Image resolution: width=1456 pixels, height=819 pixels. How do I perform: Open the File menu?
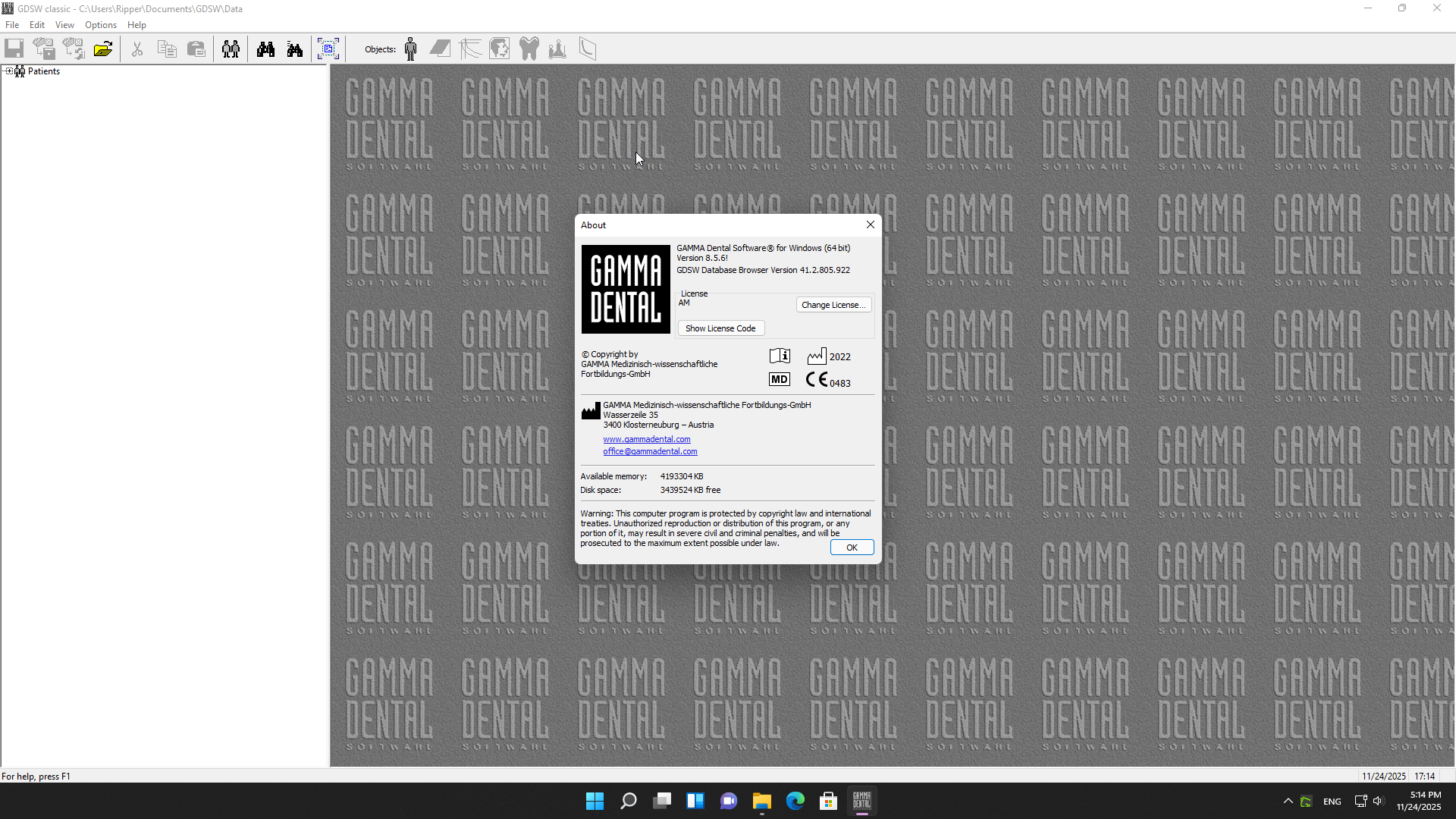12,25
